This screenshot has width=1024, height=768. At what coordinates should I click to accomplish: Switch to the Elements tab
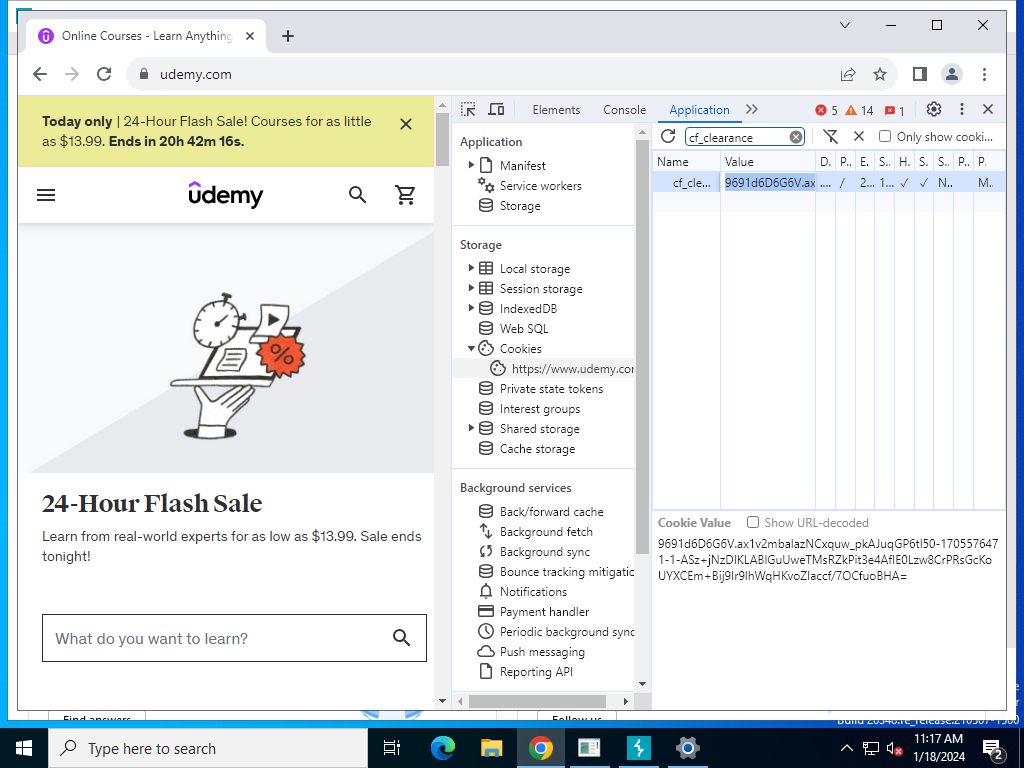tap(556, 110)
